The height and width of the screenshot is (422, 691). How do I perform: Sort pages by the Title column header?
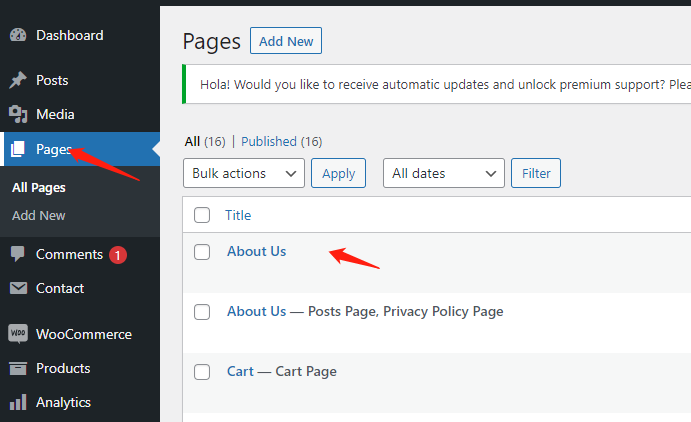pyautogui.click(x=238, y=215)
